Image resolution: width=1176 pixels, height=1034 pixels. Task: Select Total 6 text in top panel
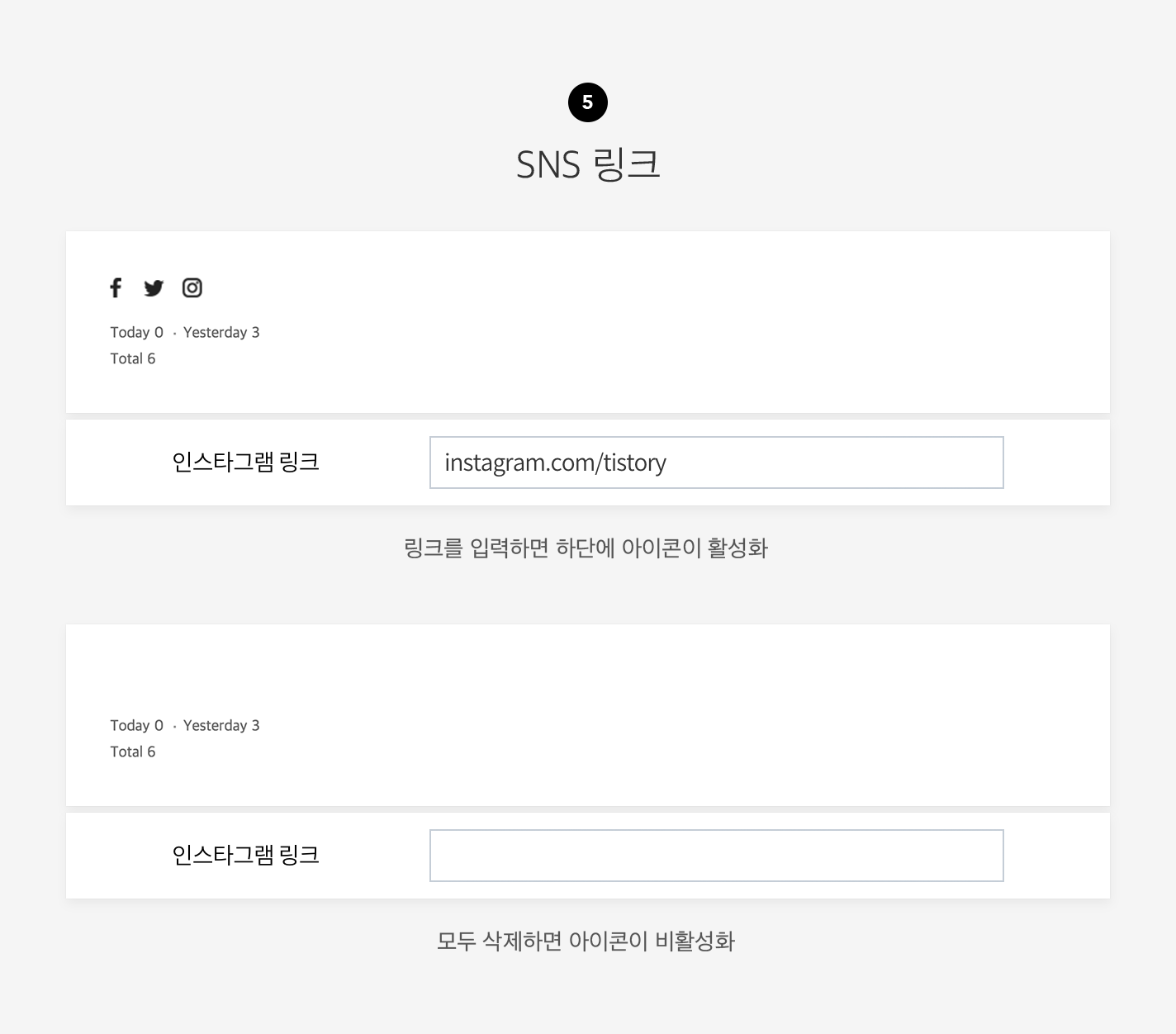[133, 358]
